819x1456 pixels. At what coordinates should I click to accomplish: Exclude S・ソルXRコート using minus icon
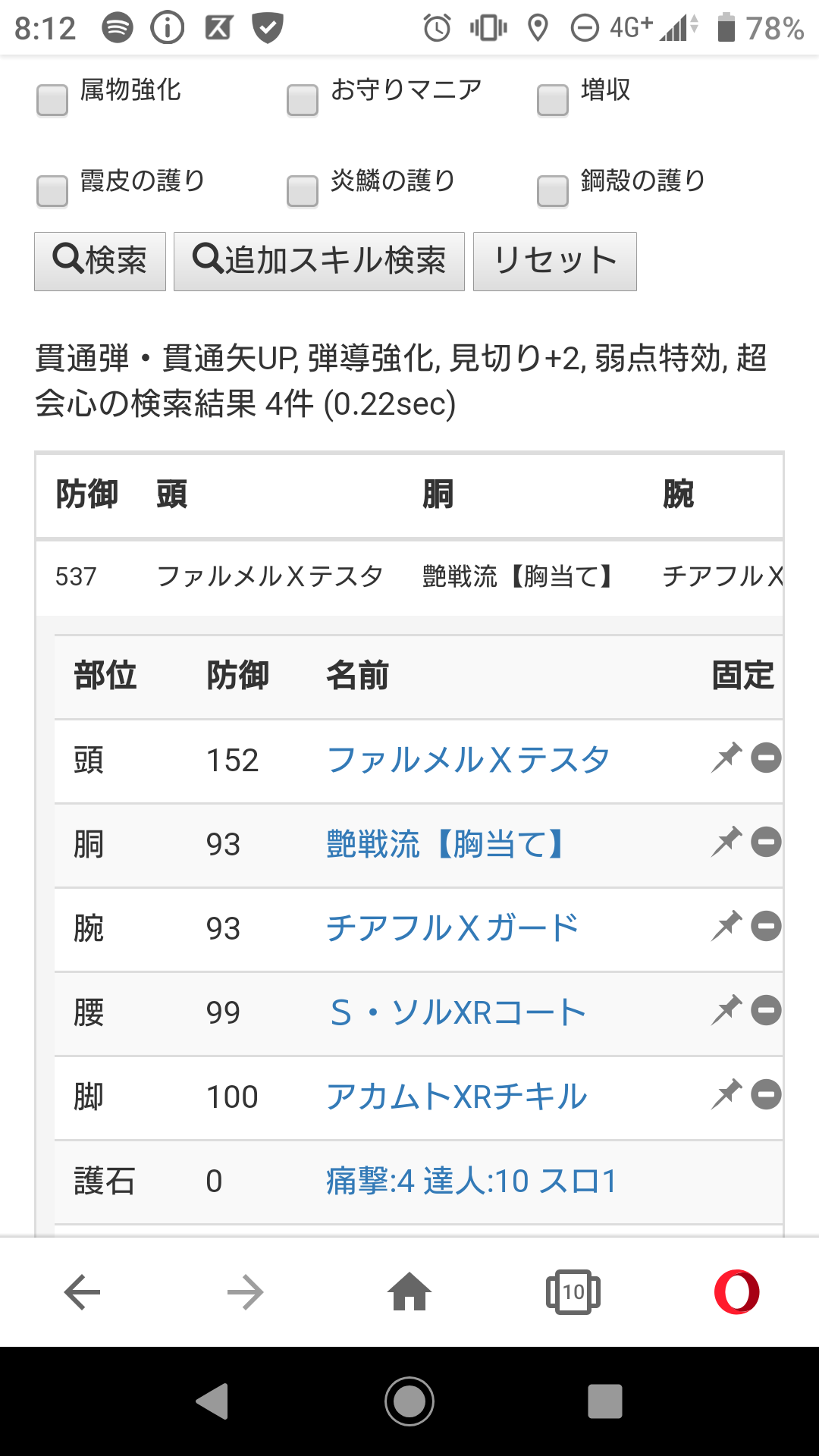pyautogui.click(x=766, y=1011)
